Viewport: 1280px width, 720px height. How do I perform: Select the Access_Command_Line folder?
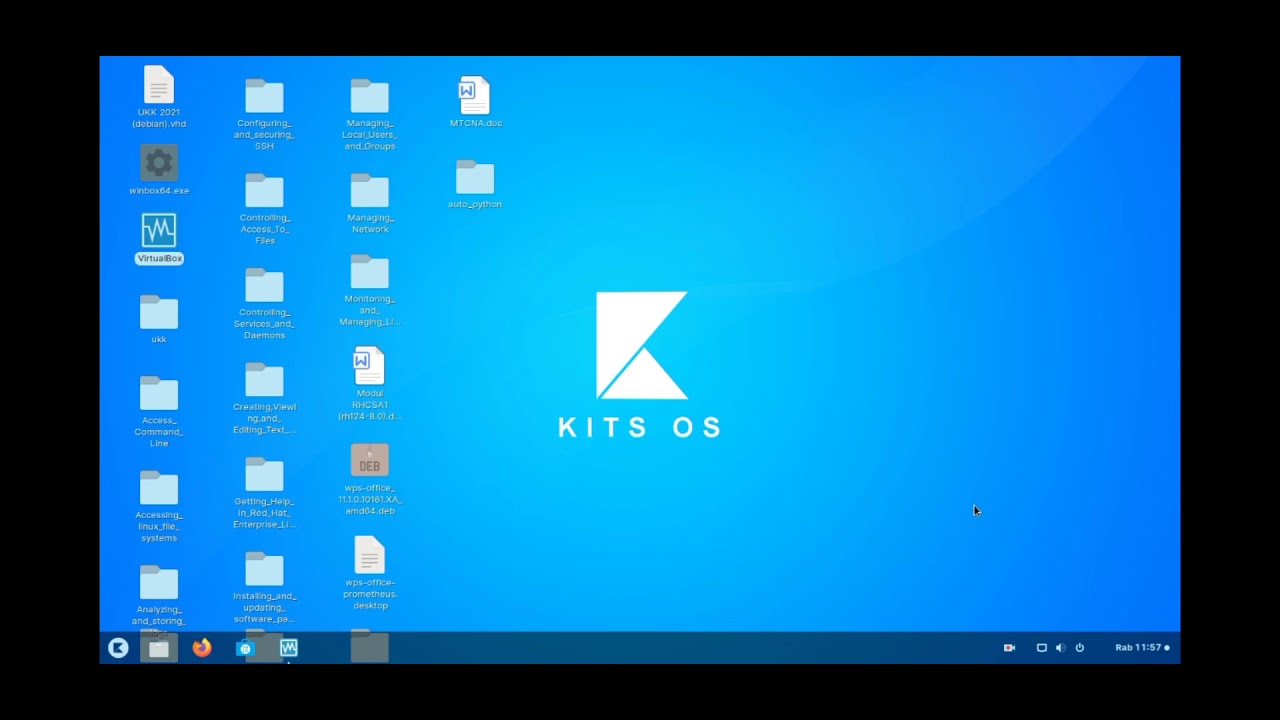tap(159, 411)
